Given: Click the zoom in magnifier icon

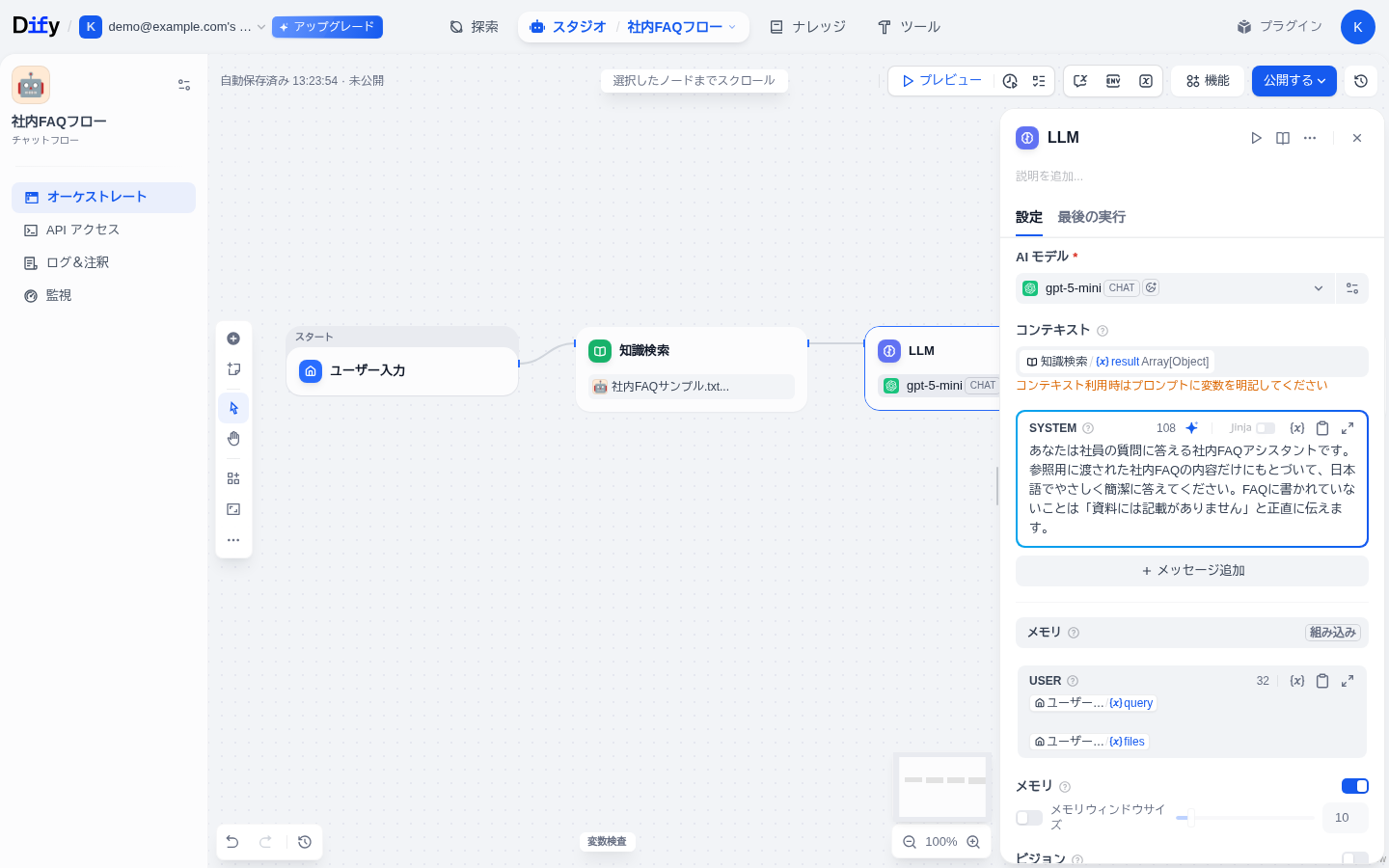Looking at the screenshot, I should (973, 842).
